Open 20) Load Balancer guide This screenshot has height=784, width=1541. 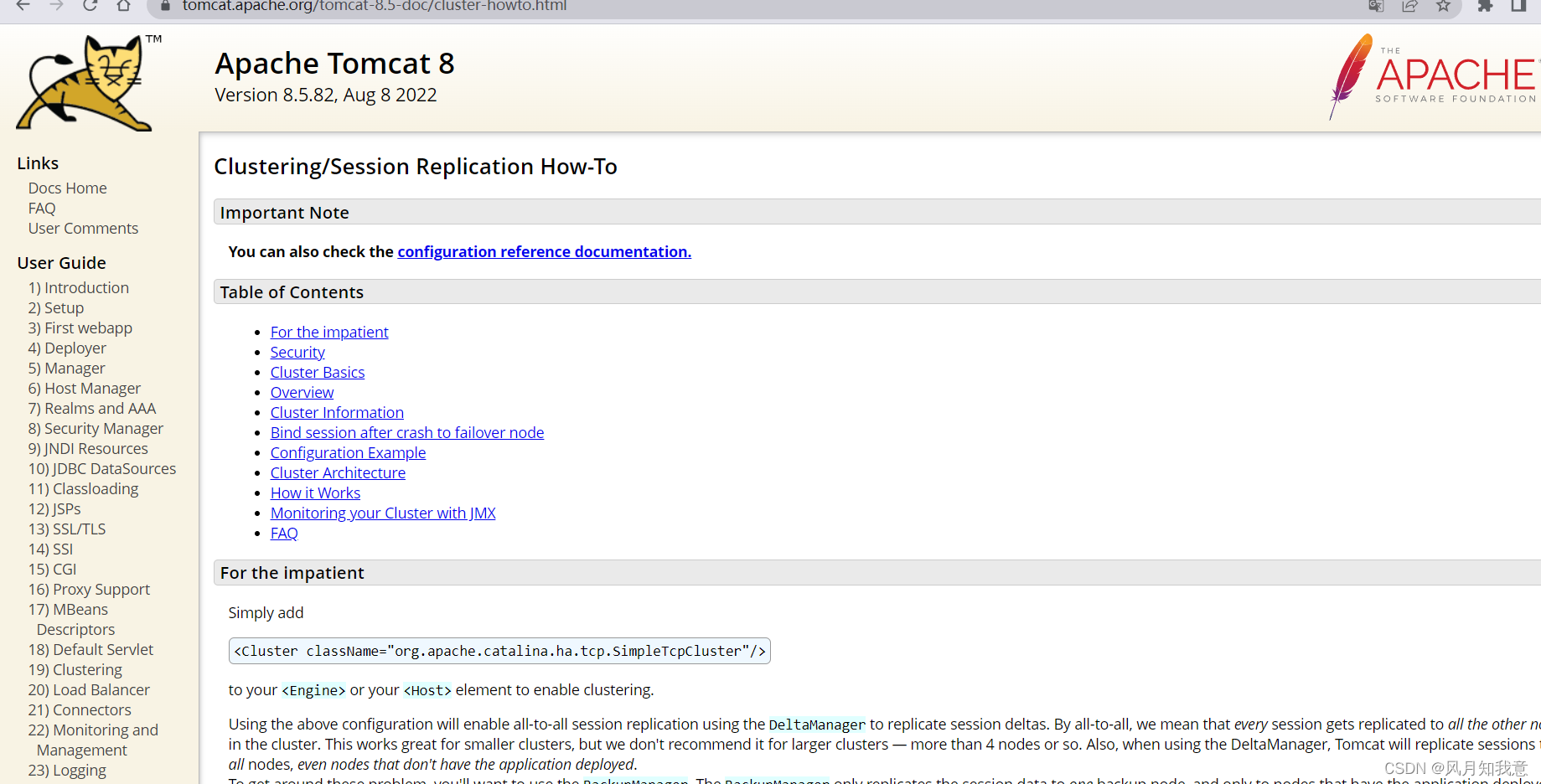click(89, 690)
